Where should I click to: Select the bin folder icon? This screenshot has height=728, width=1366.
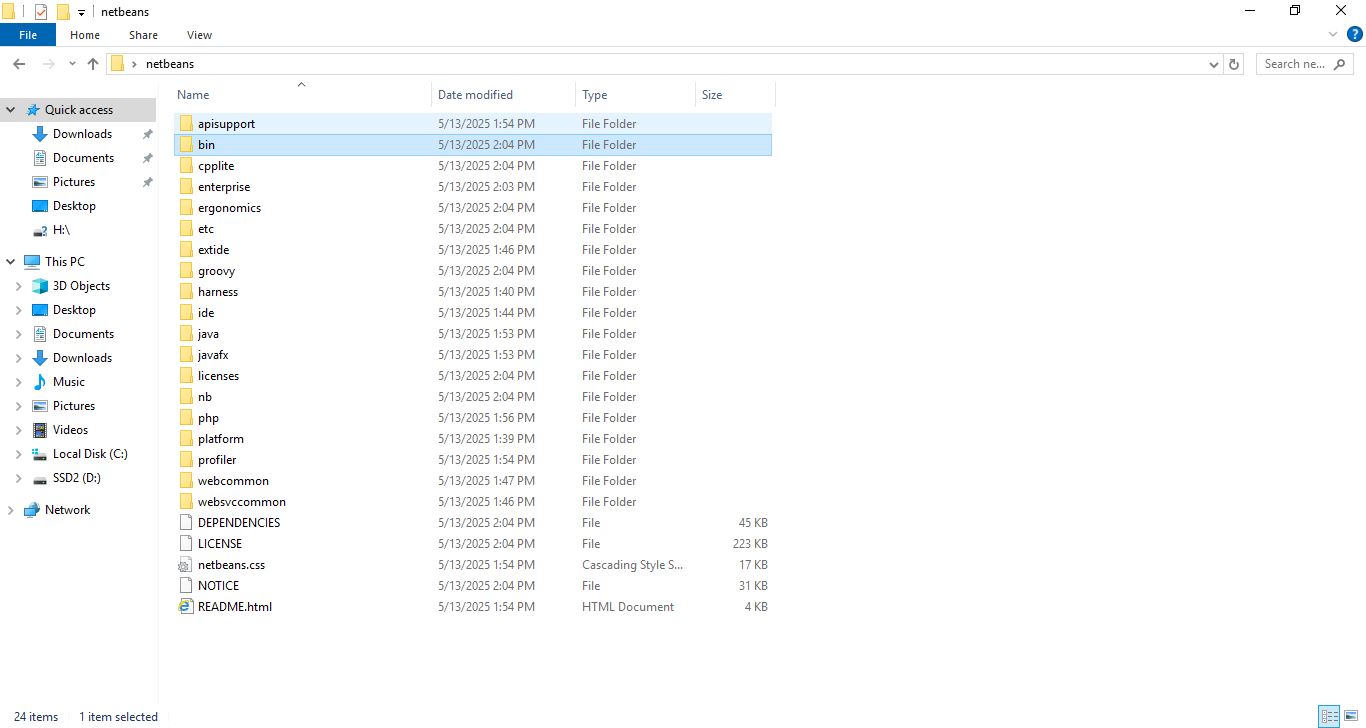click(186, 145)
